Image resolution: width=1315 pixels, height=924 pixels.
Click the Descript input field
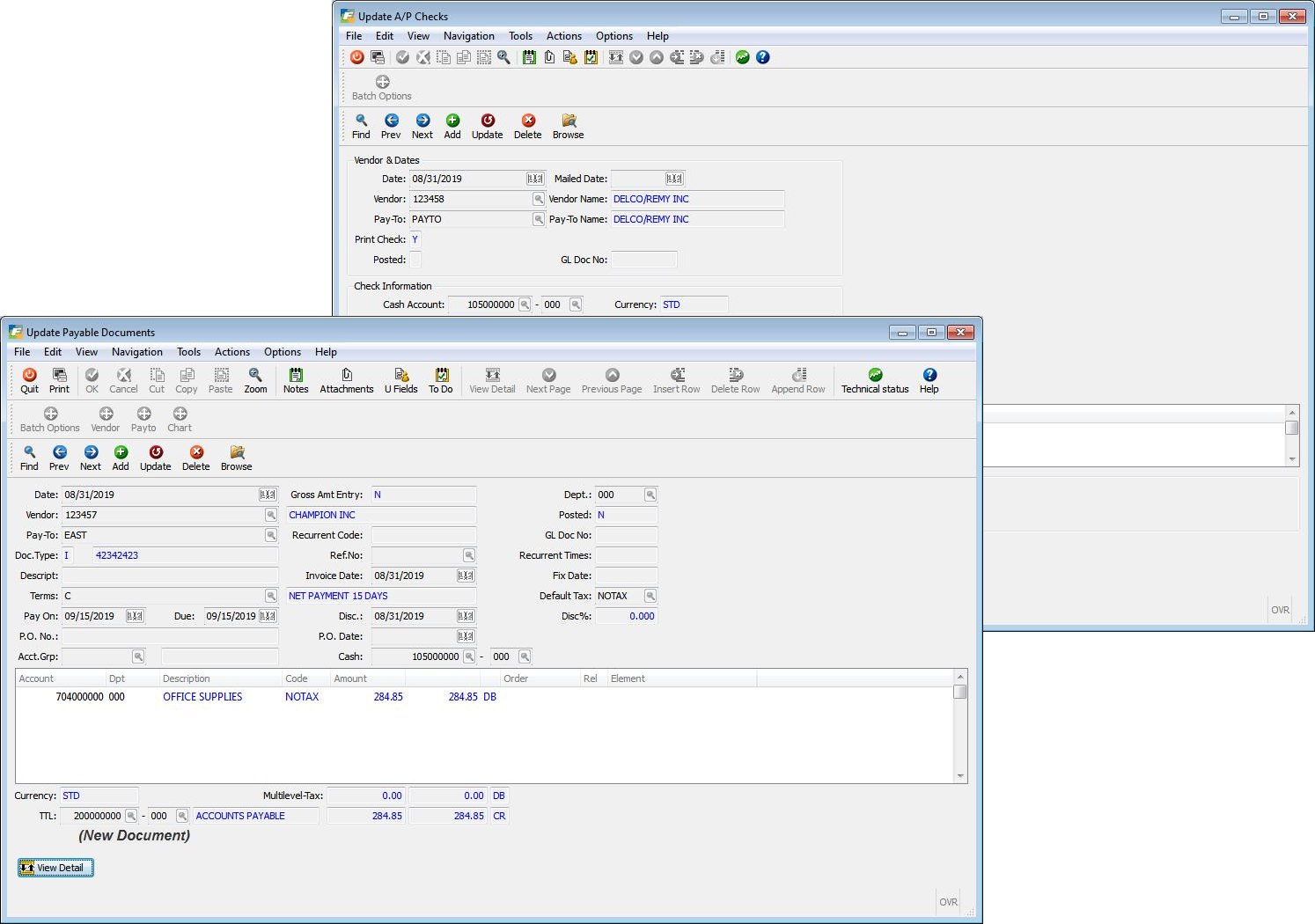point(170,576)
